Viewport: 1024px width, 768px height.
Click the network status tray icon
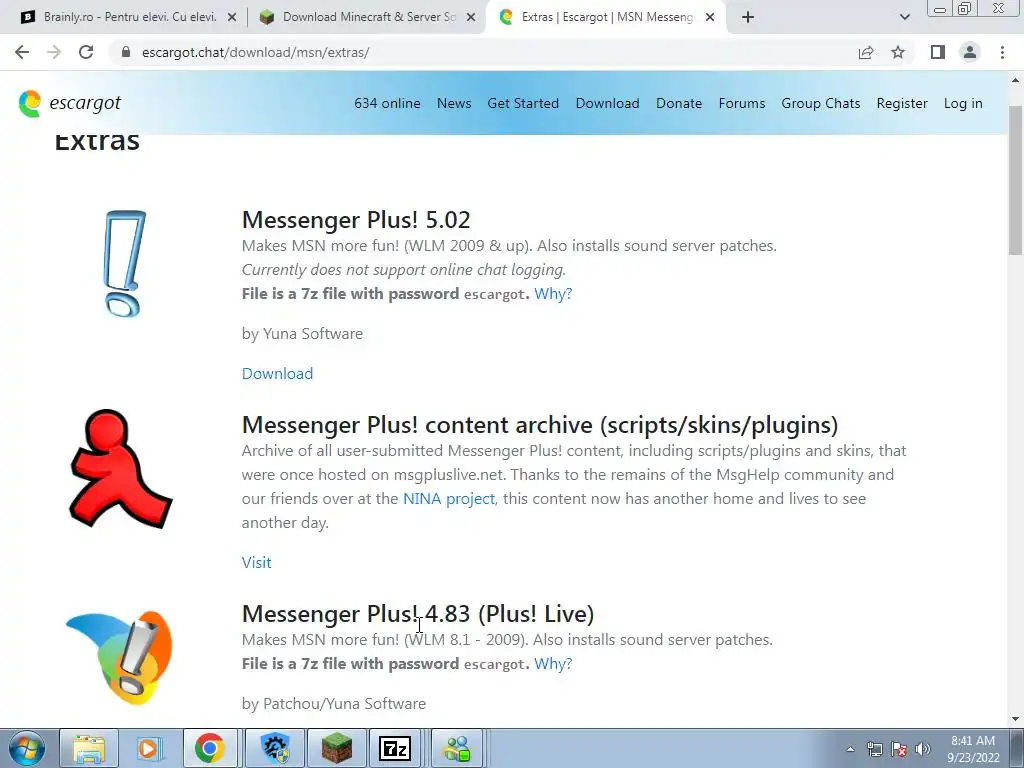click(x=874, y=749)
